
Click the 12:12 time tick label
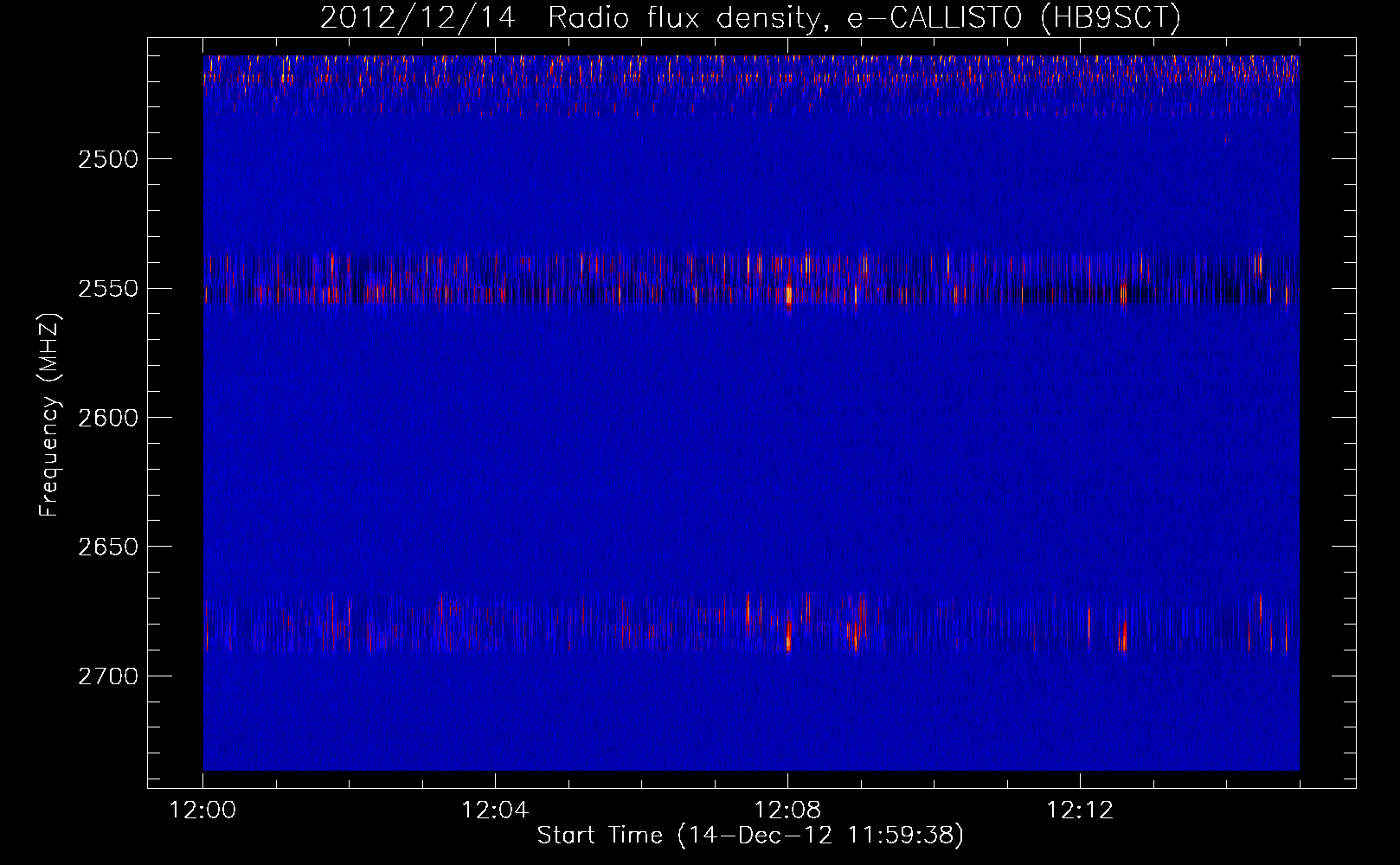click(x=1080, y=811)
